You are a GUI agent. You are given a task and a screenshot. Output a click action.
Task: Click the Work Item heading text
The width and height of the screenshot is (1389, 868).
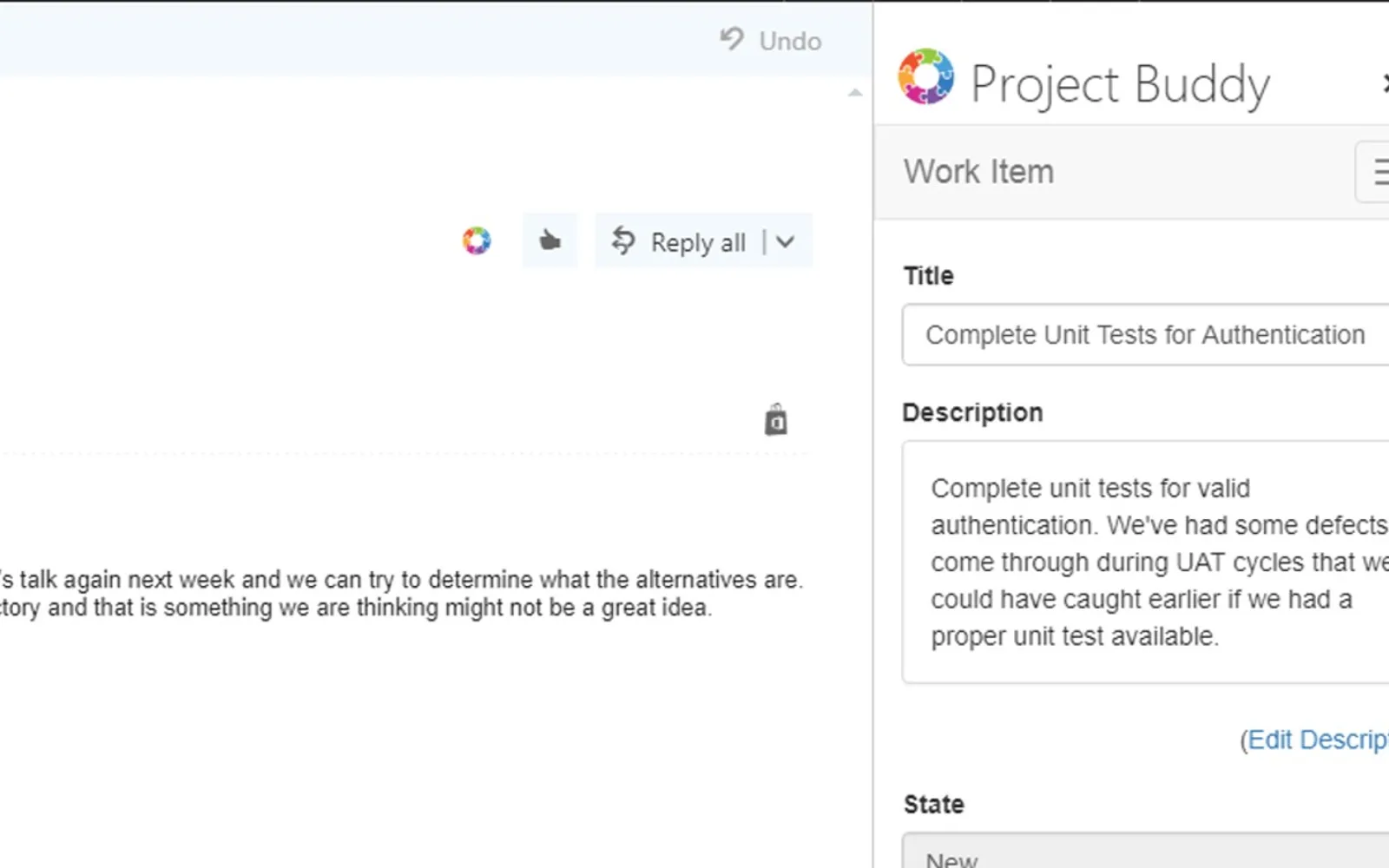point(978,172)
